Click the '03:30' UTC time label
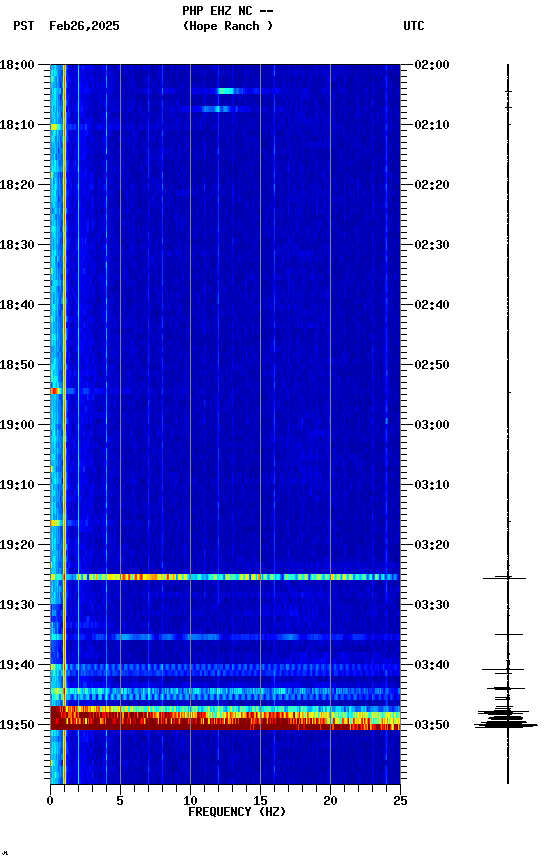Image resolution: width=552 pixels, height=864 pixels. (x=432, y=605)
